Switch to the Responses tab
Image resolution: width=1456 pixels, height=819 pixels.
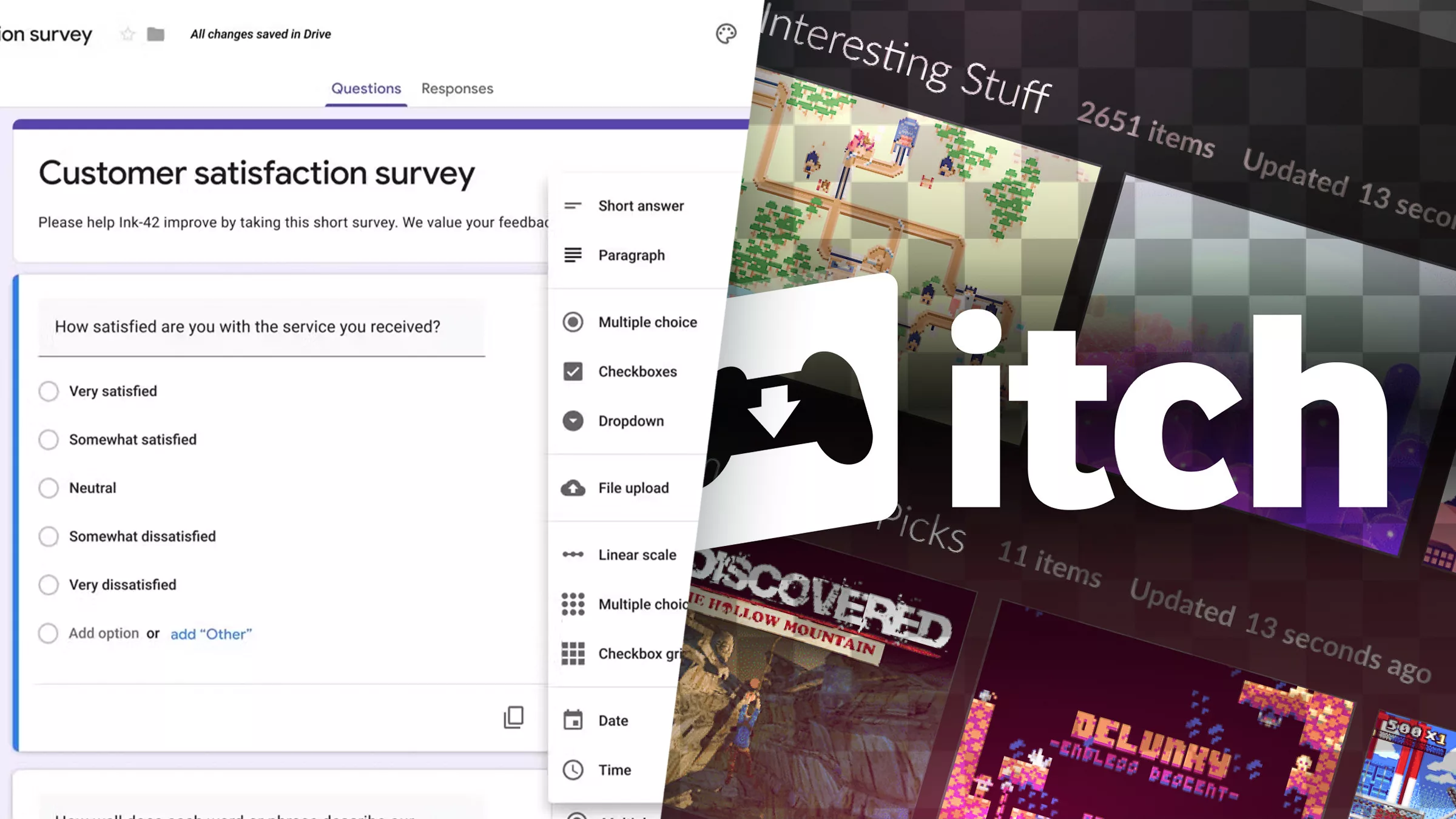(457, 89)
